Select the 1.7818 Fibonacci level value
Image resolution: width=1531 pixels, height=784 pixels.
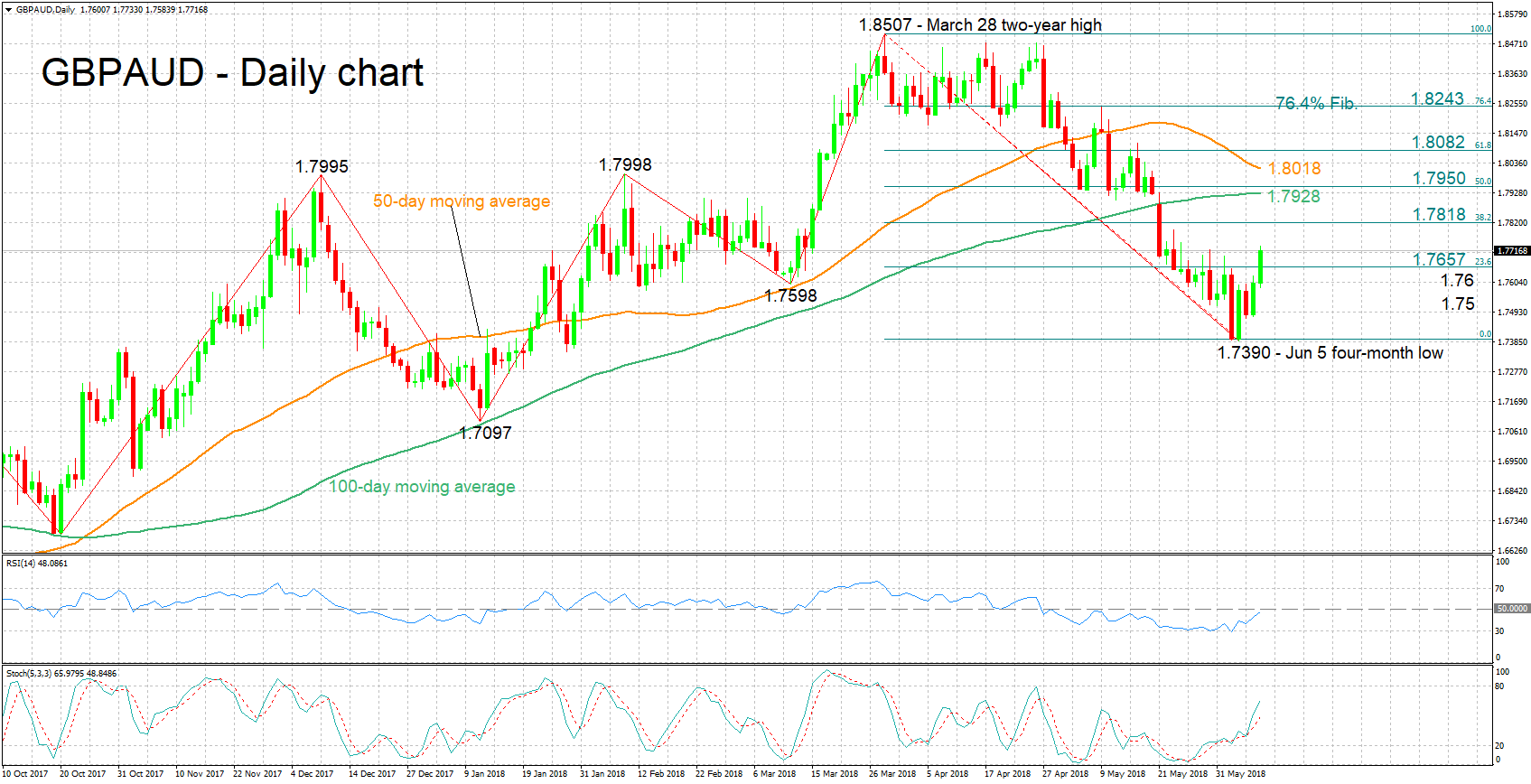(1439, 214)
